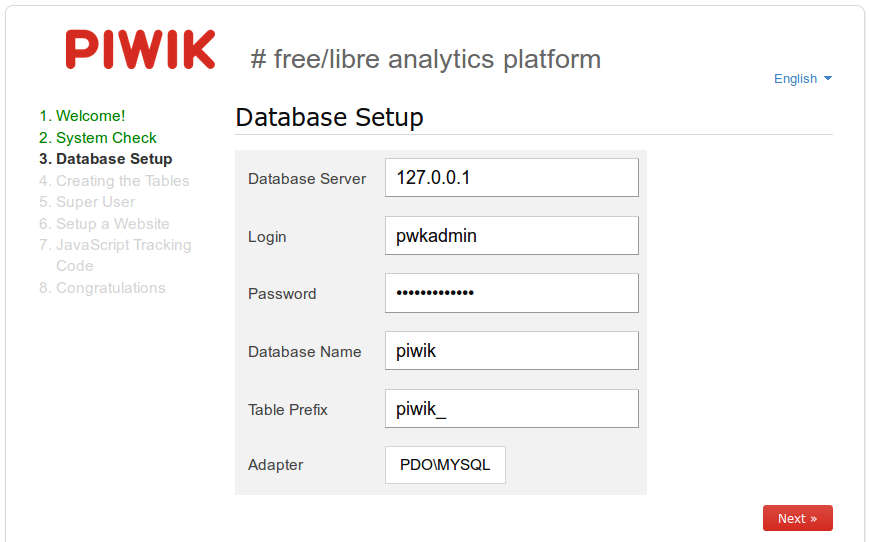Click step 5 Super User
The height and width of the screenshot is (542, 870).
pos(87,202)
